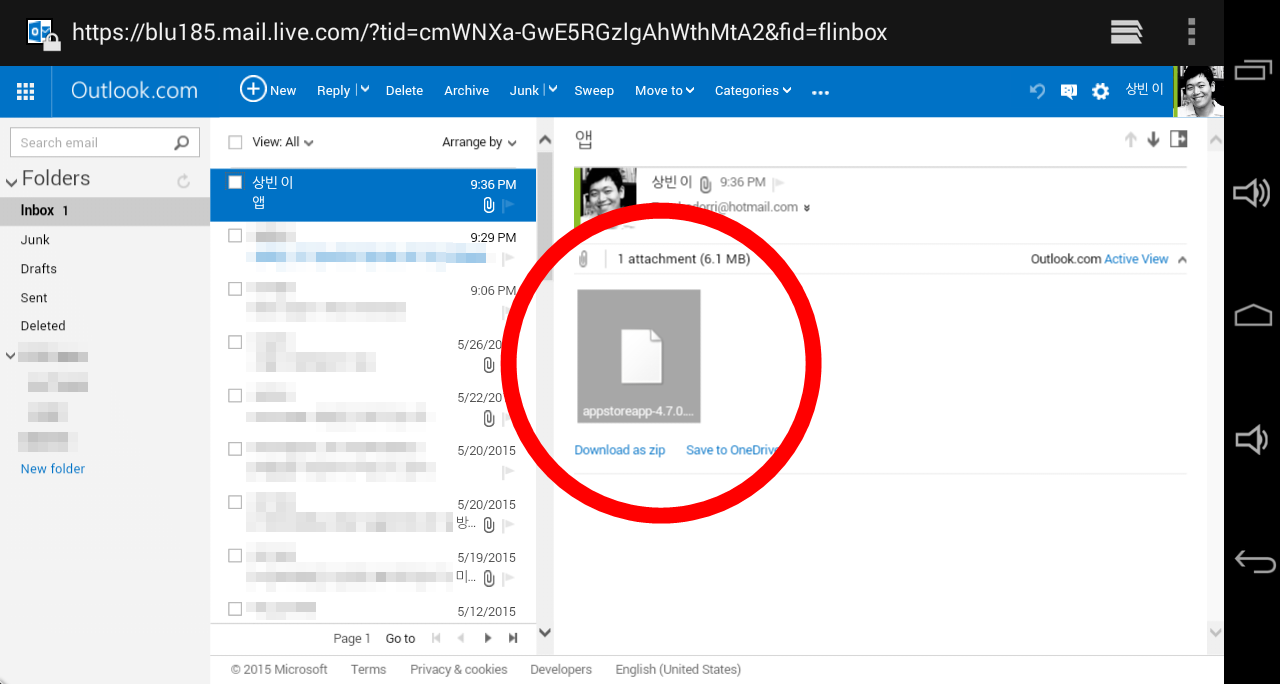The image size is (1280, 684).
Task: Check the 5/22 message checkbox
Action: pos(235,396)
